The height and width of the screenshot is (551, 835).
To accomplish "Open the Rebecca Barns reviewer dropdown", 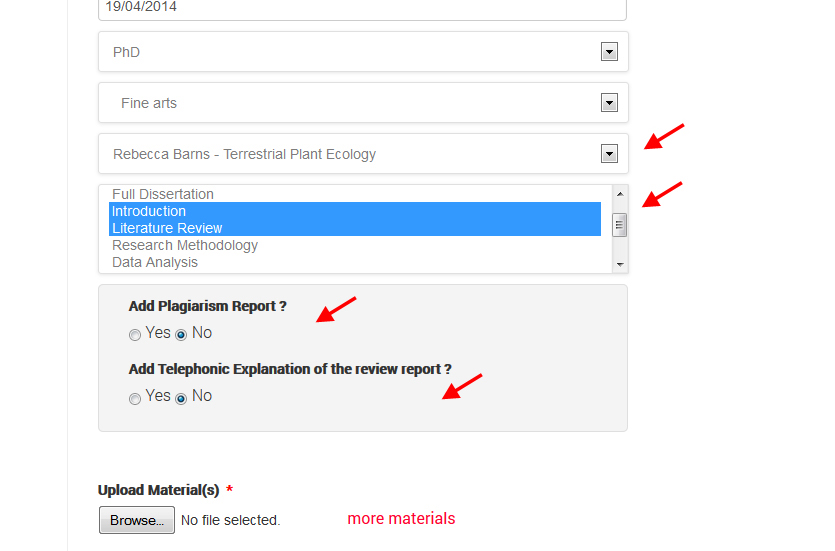I will [x=363, y=154].
